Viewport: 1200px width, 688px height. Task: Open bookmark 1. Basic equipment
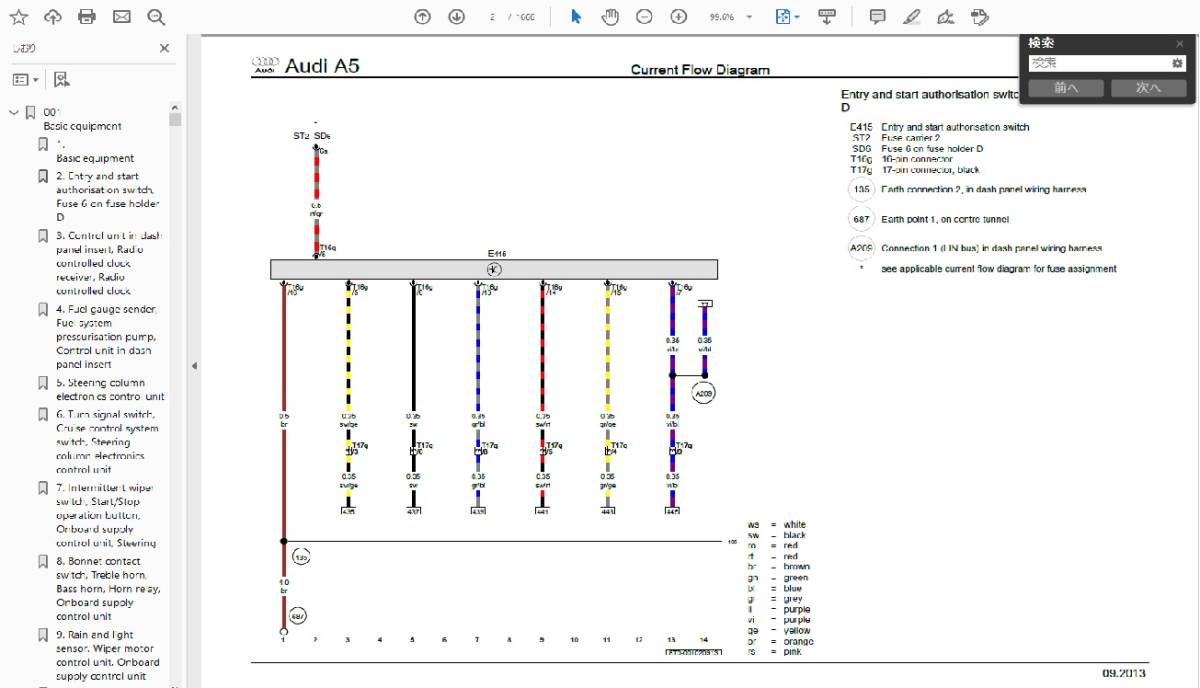[x=95, y=151]
